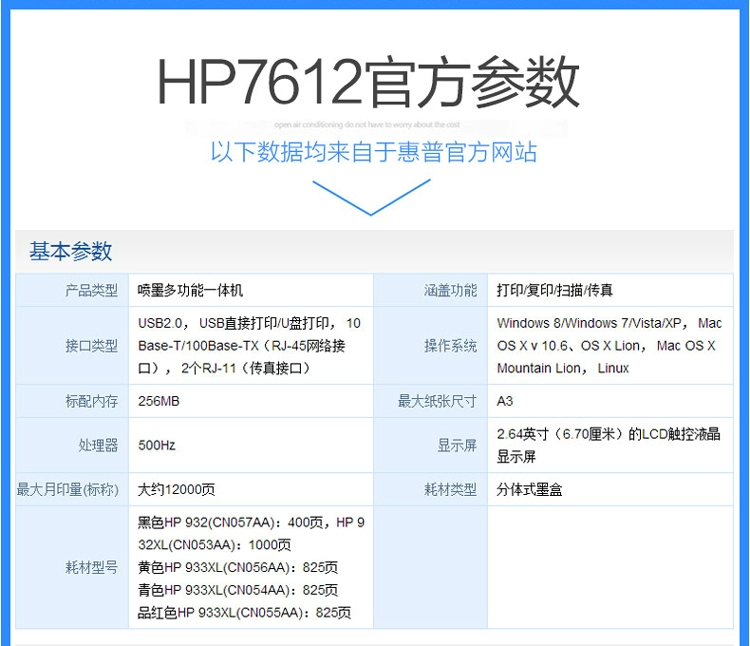The width and height of the screenshot is (750, 646).
Task: Click the value 打印/复印/扫描/传真
Action: [x=555, y=290]
